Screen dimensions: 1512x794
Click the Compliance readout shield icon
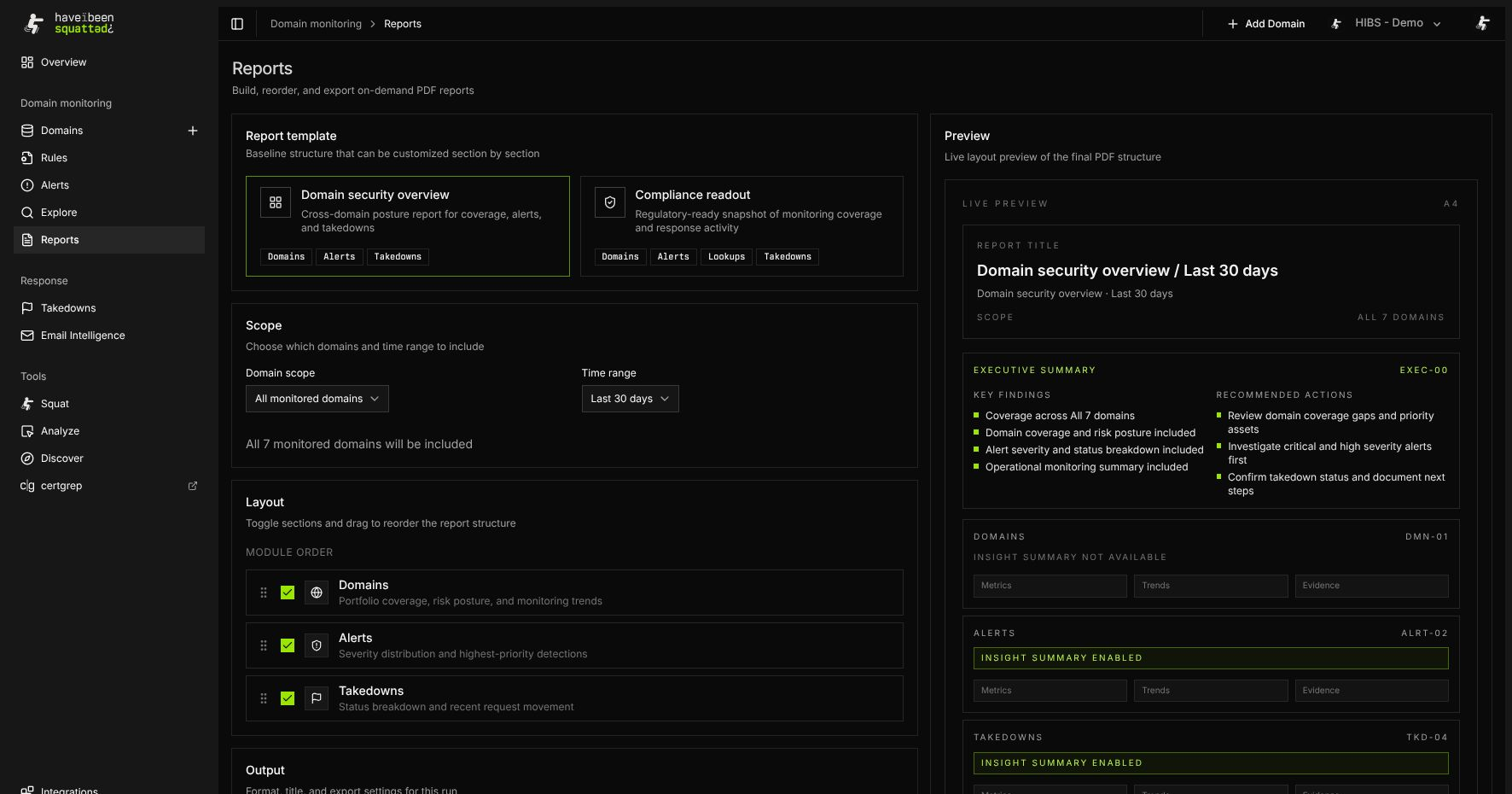pos(610,202)
